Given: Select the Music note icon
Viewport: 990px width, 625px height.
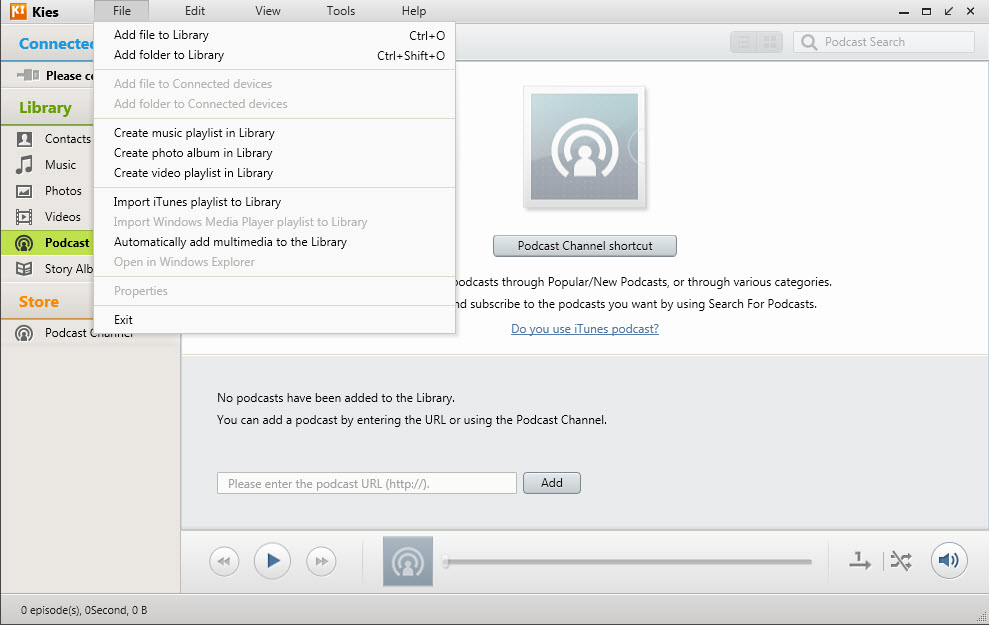Looking at the screenshot, I should coord(24,165).
